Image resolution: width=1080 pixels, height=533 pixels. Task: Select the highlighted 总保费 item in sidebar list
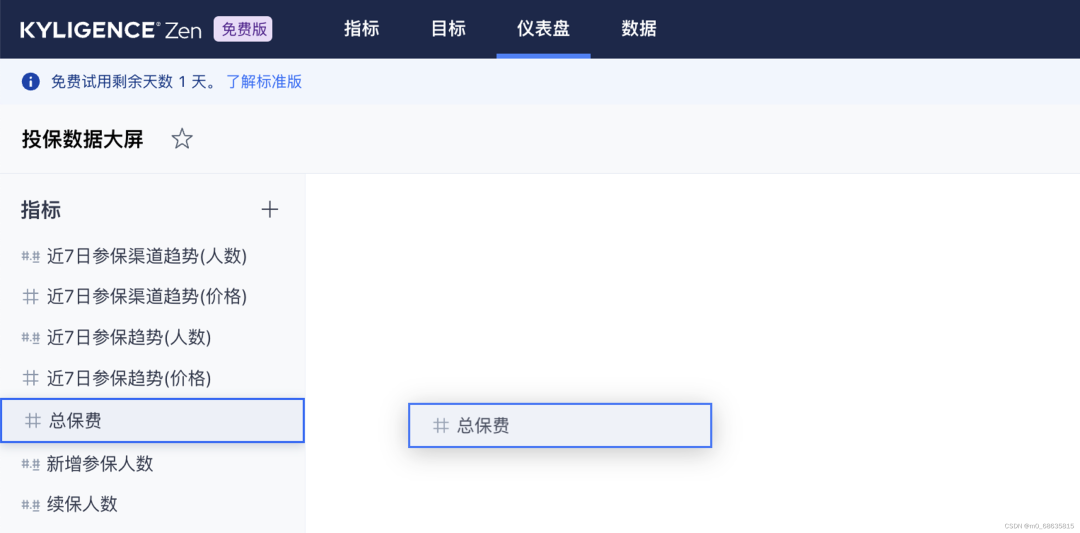(x=152, y=421)
